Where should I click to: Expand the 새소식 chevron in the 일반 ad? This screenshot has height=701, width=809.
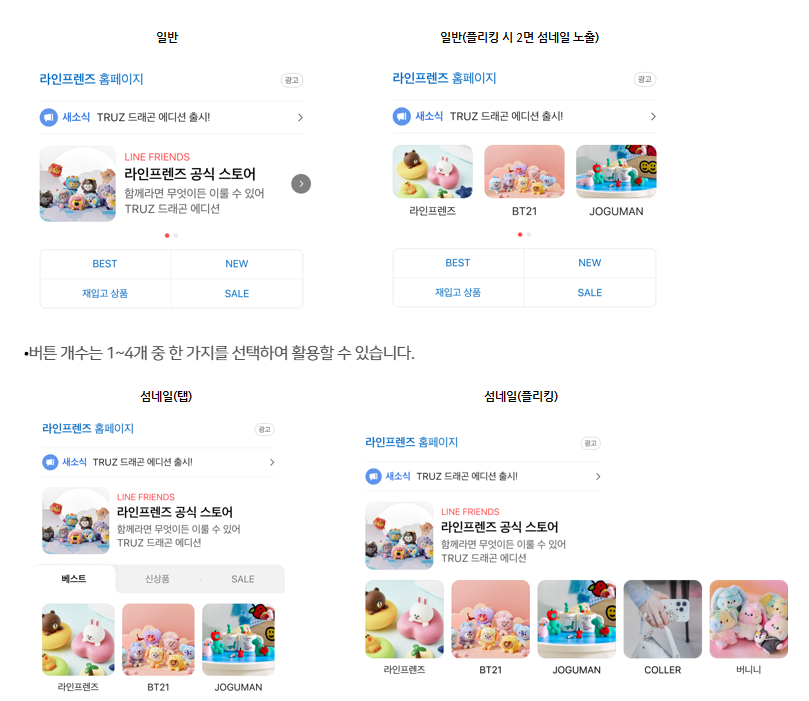click(x=300, y=118)
